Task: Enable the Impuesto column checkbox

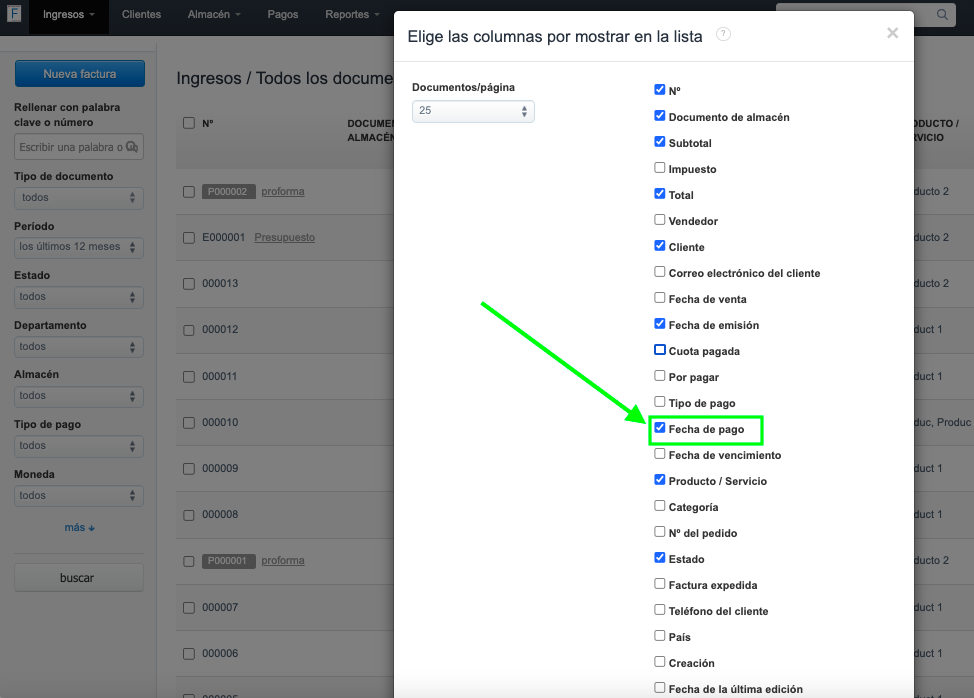Action: [660, 168]
